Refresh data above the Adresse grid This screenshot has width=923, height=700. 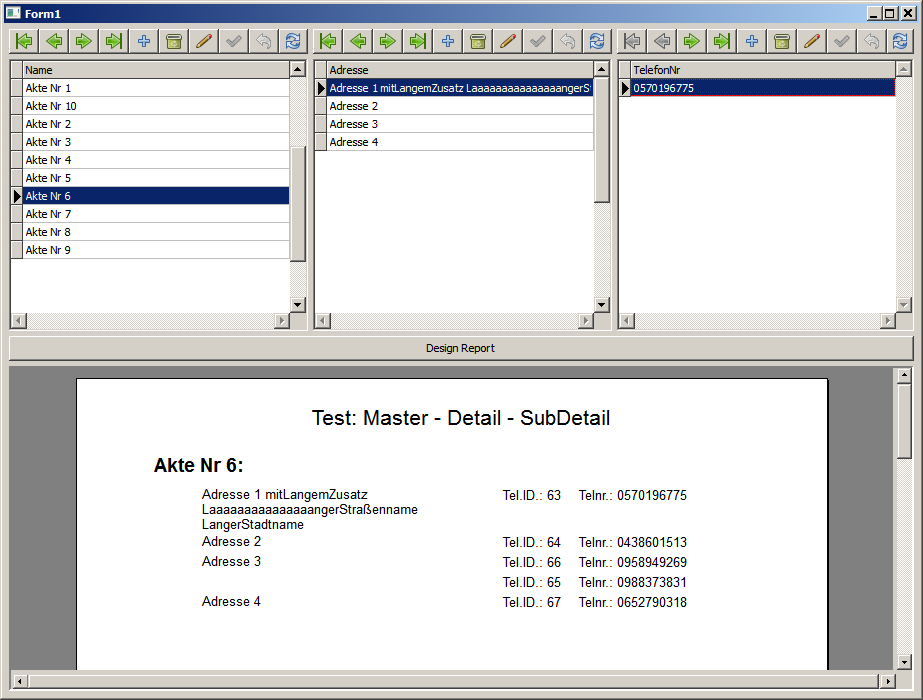pos(597,41)
